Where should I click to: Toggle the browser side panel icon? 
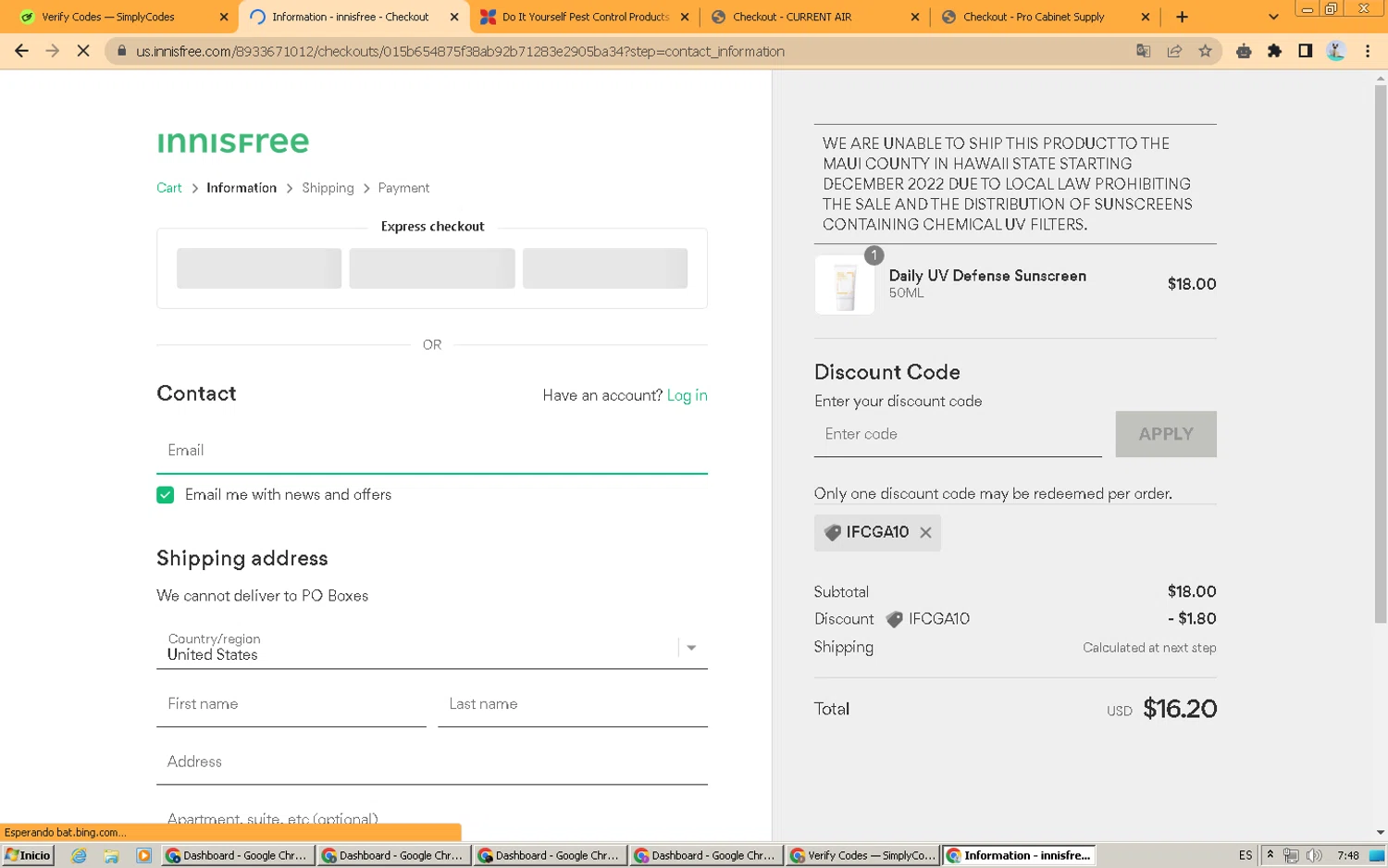[1305, 51]
